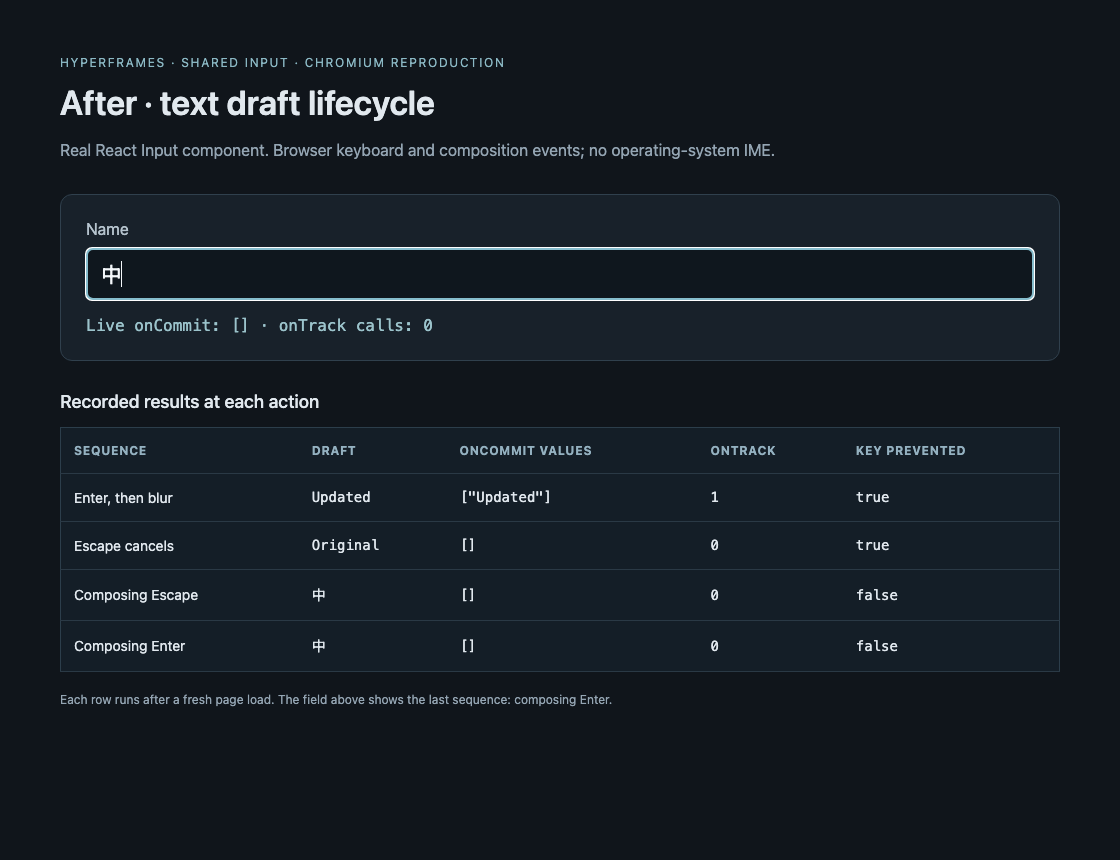Select the 'Composing Escape' row label

(136, 595)
